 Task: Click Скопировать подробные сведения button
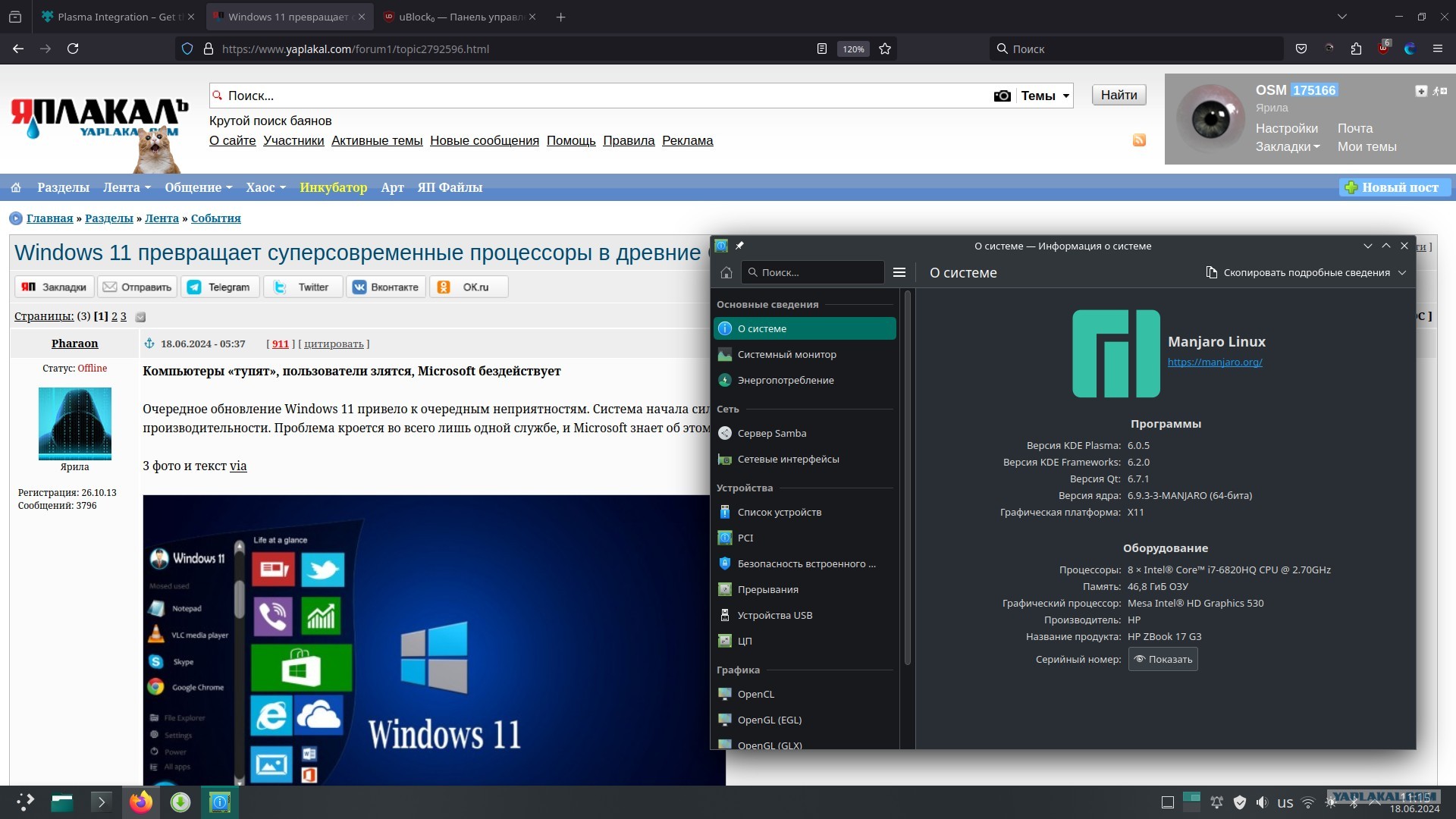coord(1298,272)
